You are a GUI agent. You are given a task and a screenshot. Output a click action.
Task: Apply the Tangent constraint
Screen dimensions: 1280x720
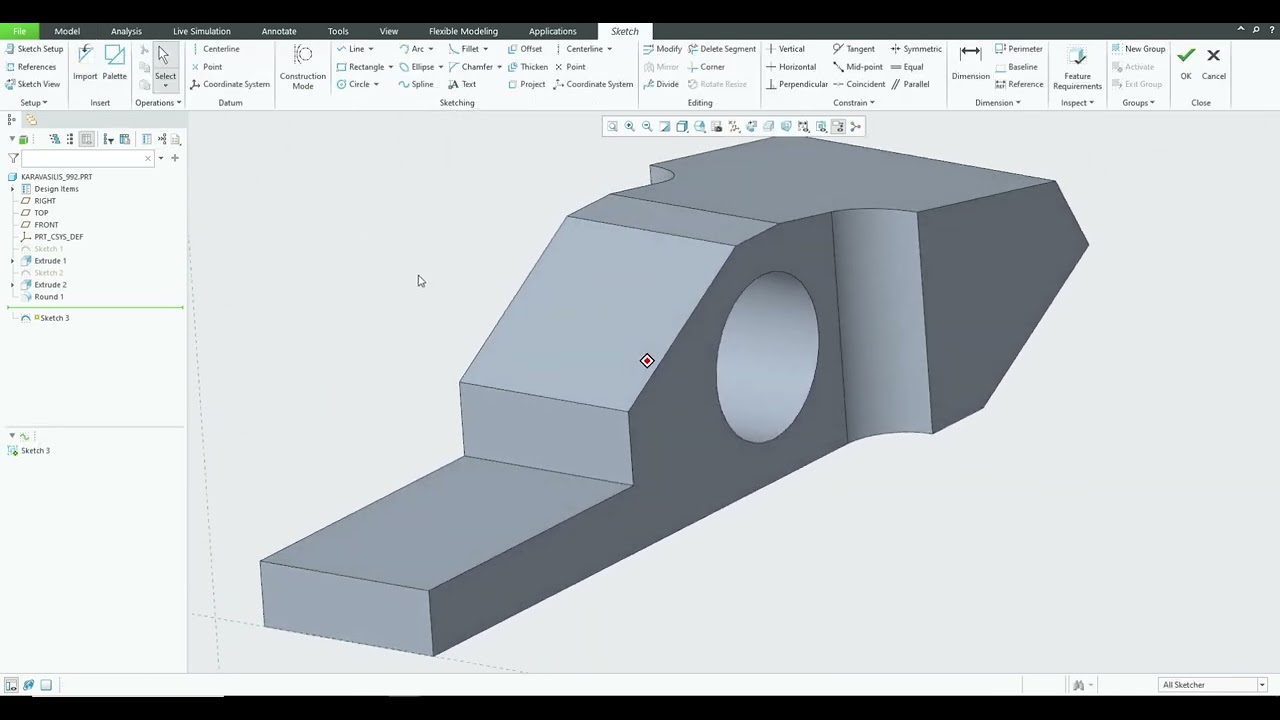pyautogui.click(x=853, y=49)
